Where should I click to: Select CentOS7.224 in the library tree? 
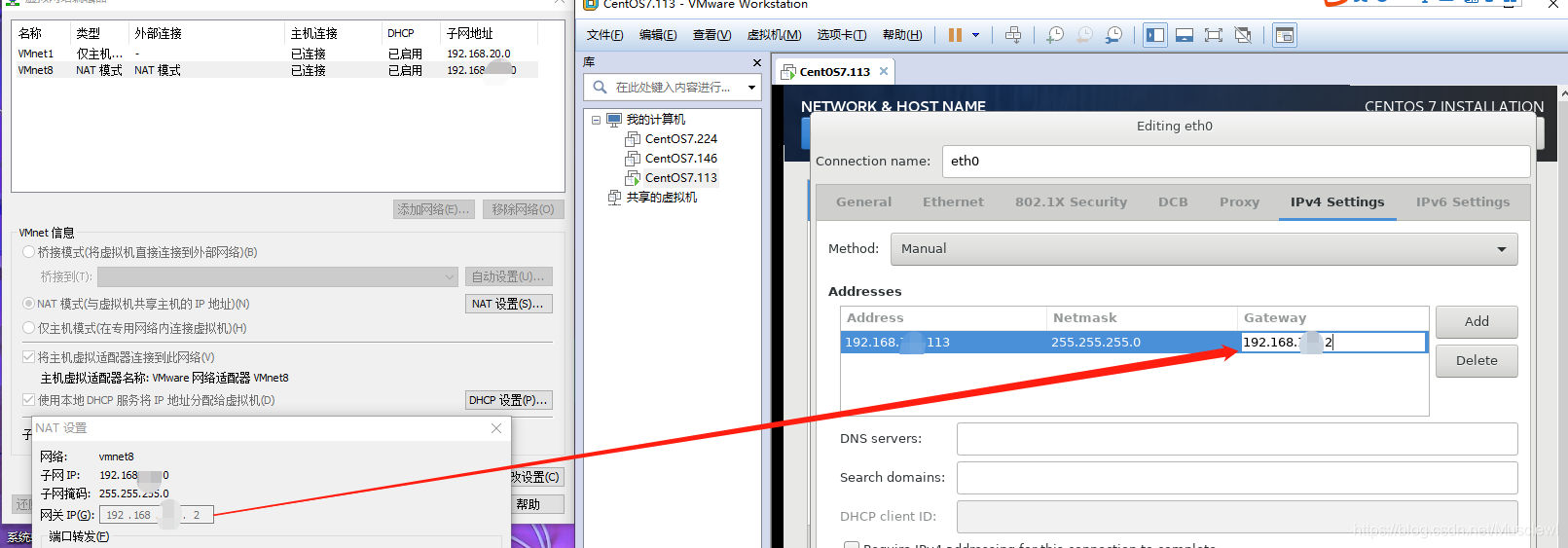680,139
